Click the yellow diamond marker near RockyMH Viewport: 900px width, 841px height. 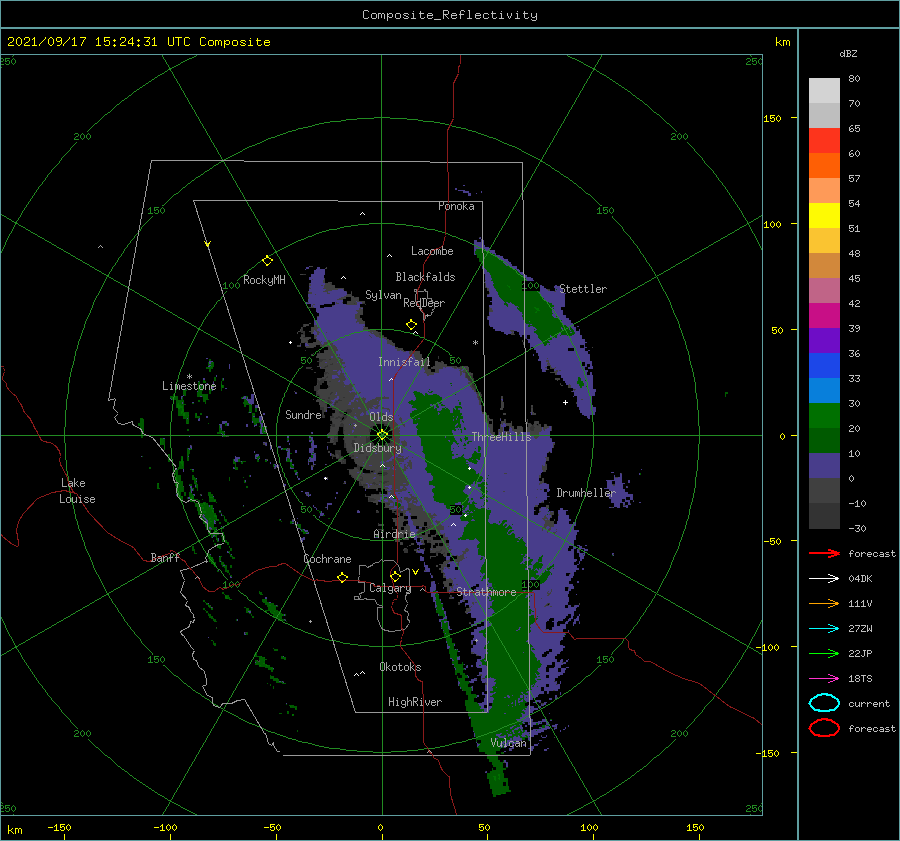(x=267, y=261)
